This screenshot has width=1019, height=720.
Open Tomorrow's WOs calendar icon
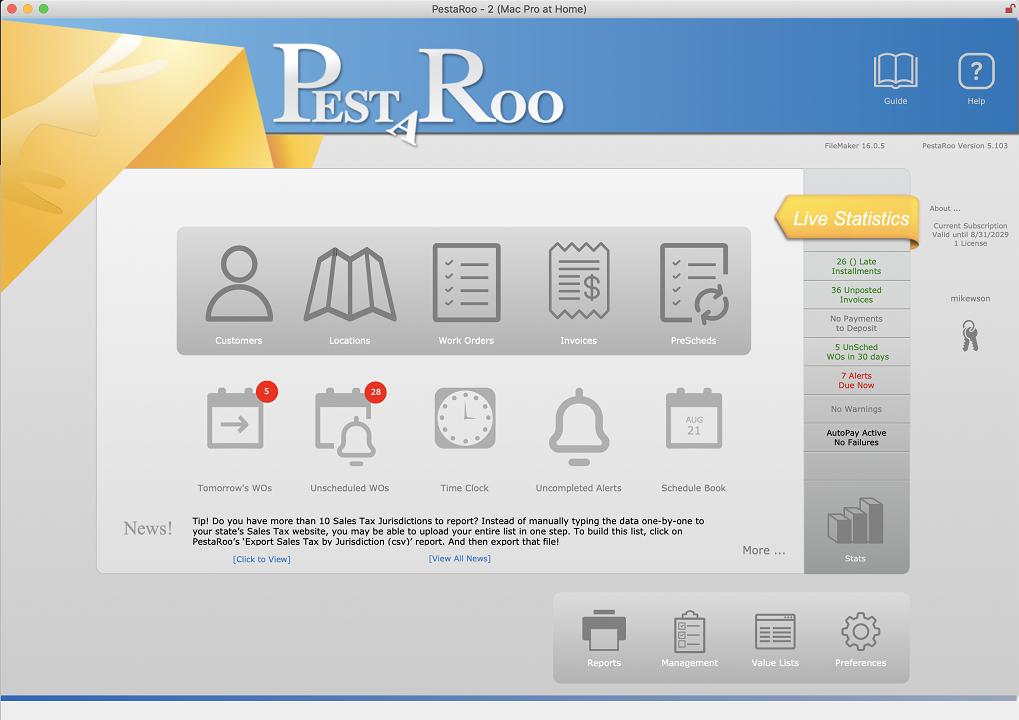[x=235, y=419]
